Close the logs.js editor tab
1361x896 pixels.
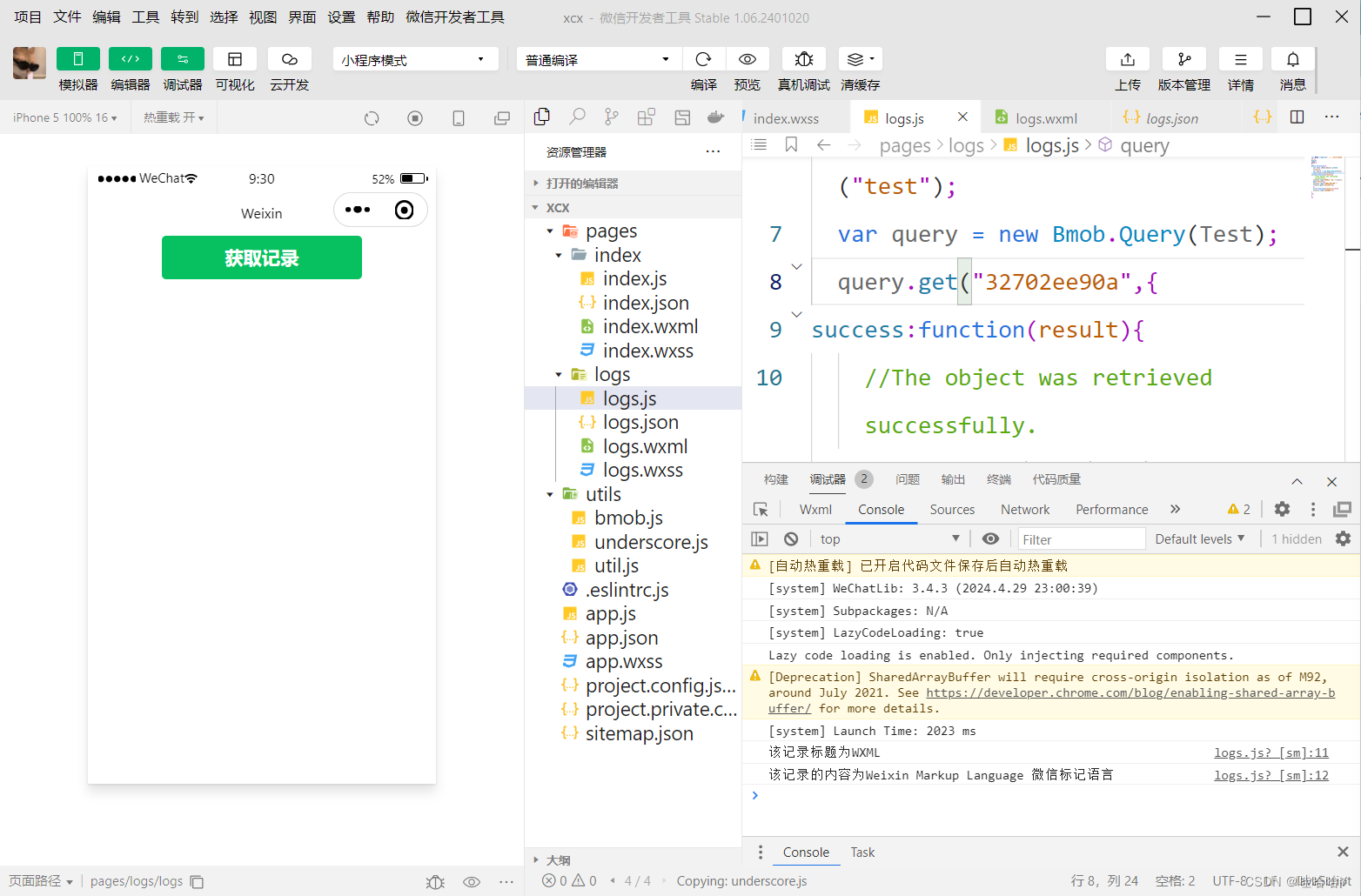(962, 117)
